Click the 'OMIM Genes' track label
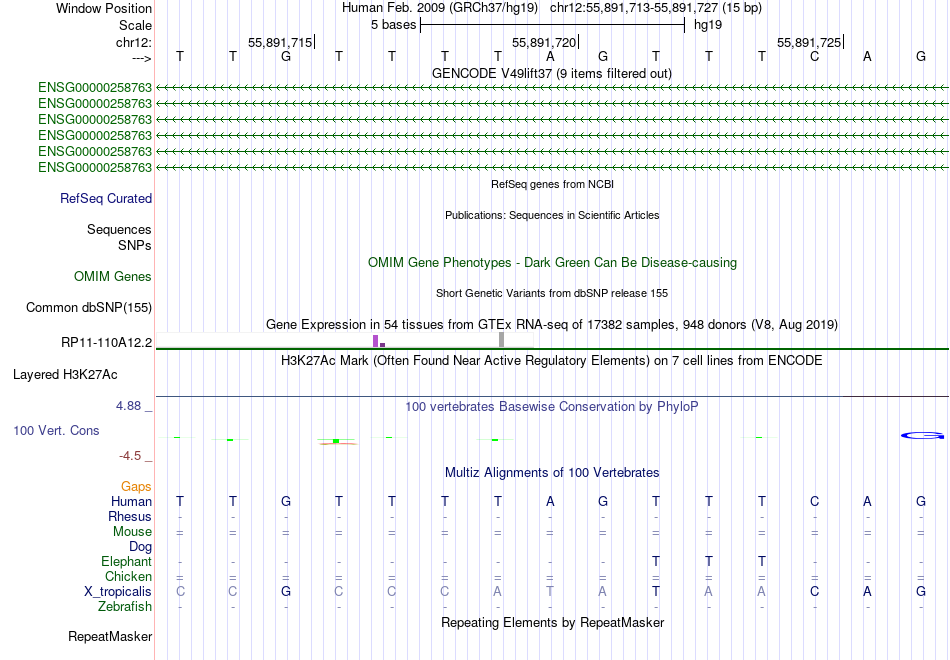Image resolution: width=950 pixels, height=660 pixels. [x=113, y=276]
